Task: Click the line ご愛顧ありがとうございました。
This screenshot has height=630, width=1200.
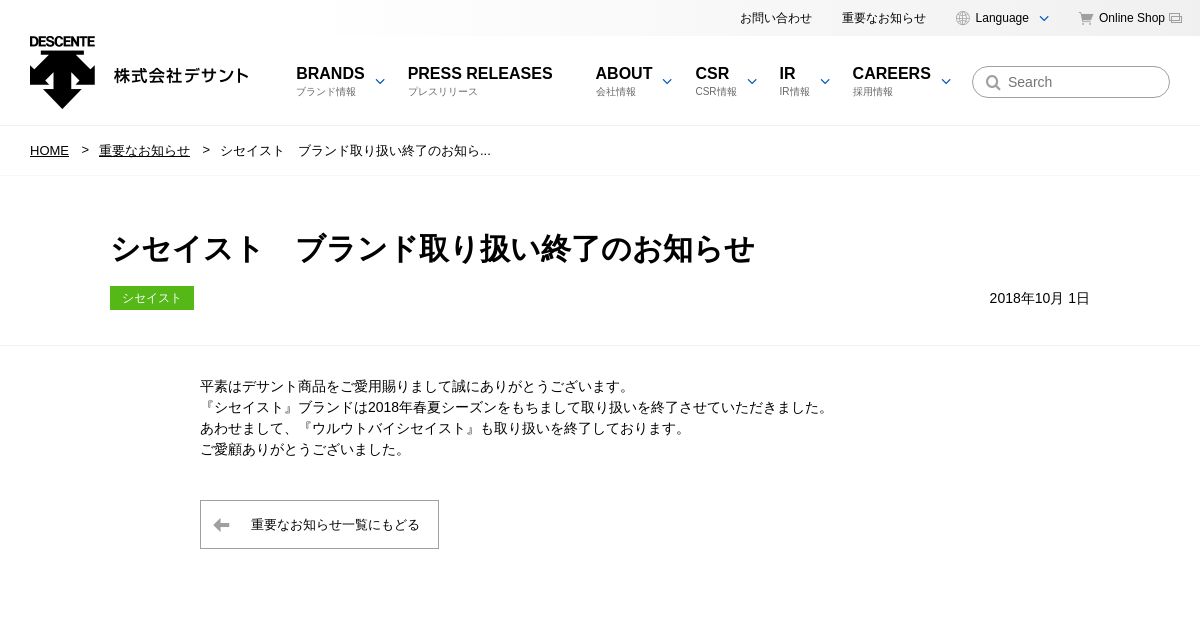Action: (305, 449)
